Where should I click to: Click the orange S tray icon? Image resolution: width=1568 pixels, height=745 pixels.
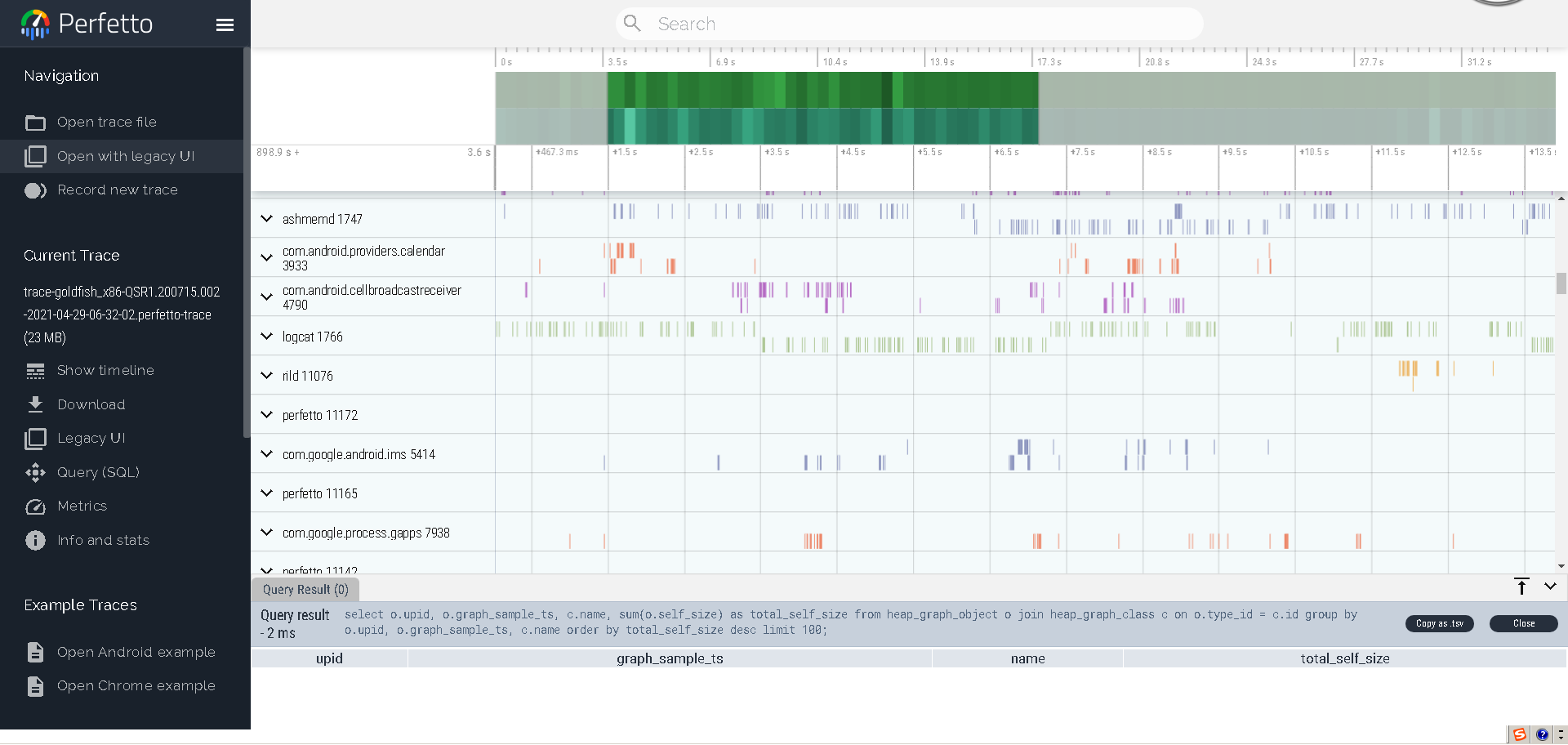(x=1519, y=734)
